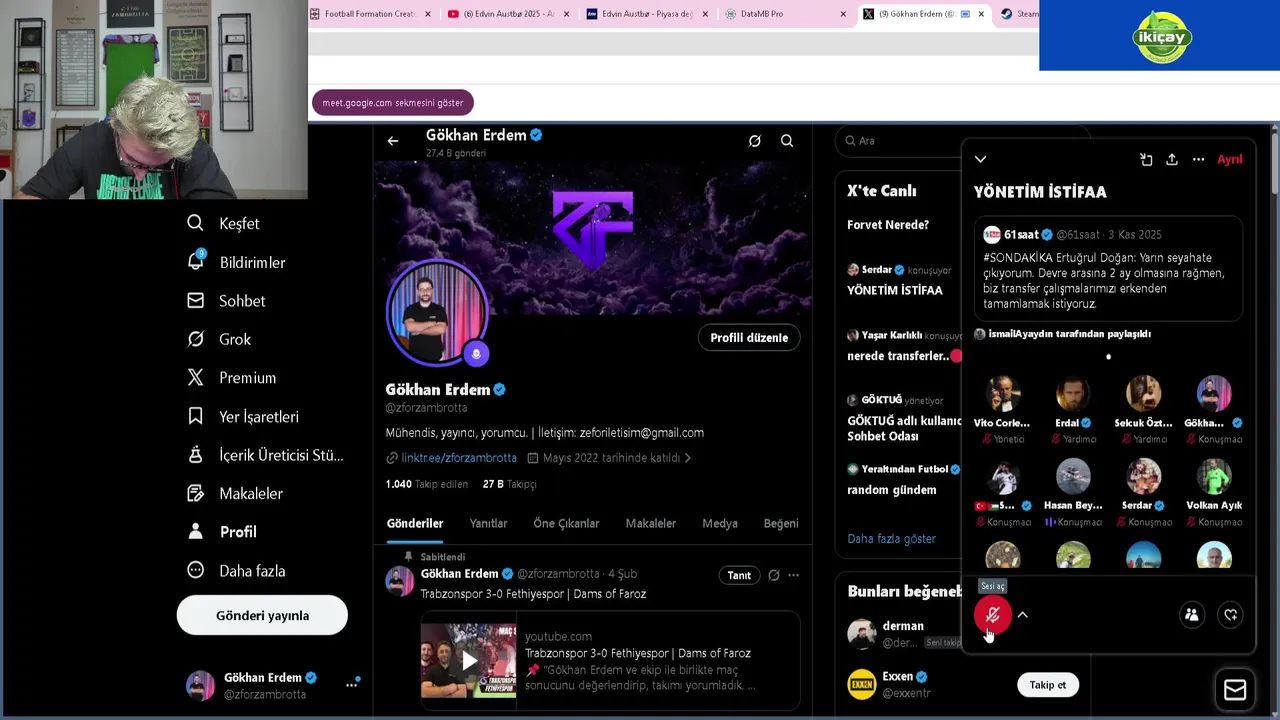This screenshot has width=1280, height=720.
Task: Click Daha fazla göster link
Action: tap(891, 539)
